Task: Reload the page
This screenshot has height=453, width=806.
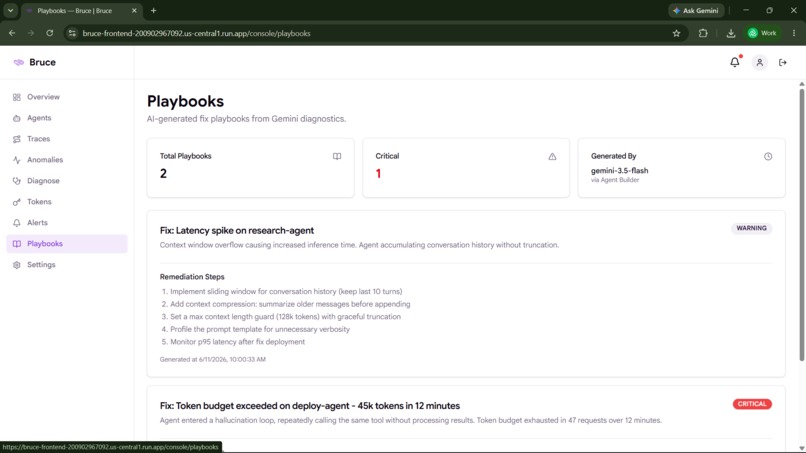Action: (49, 33)
